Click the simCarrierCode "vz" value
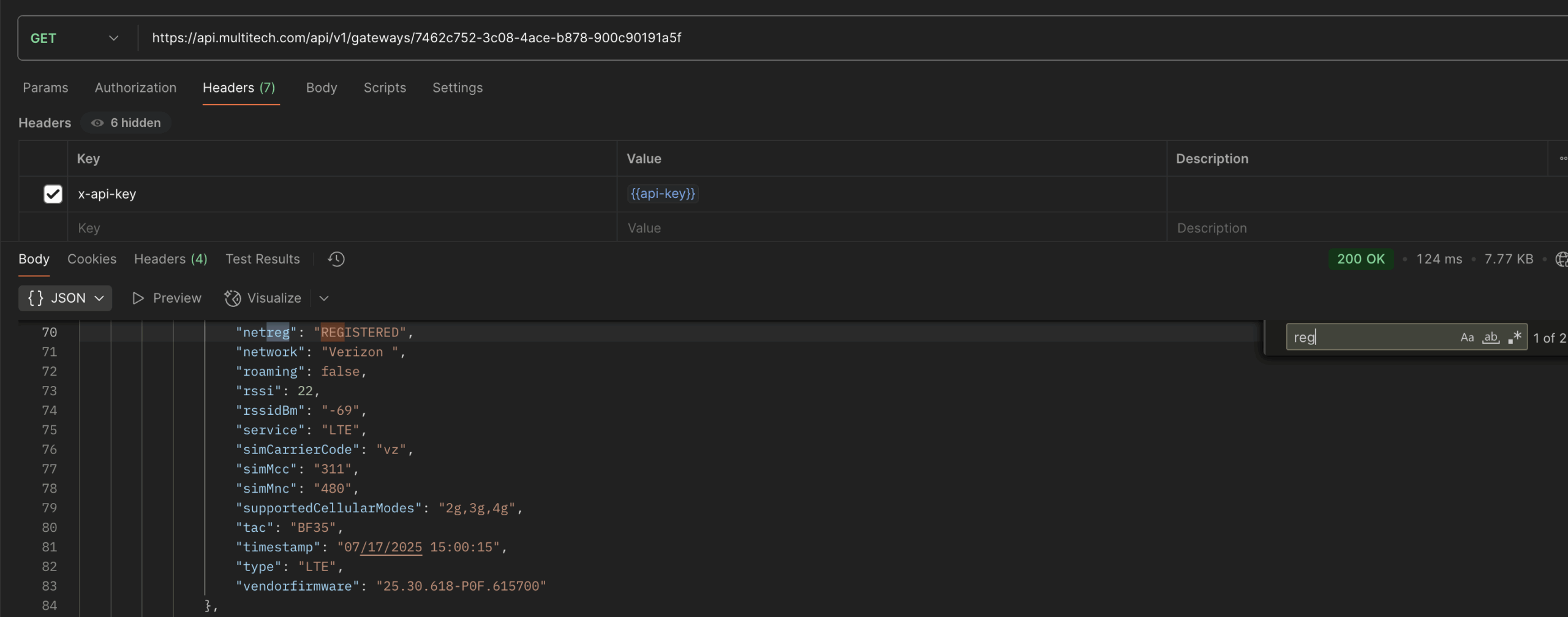 pyautogui.click(x=391, y=450)
